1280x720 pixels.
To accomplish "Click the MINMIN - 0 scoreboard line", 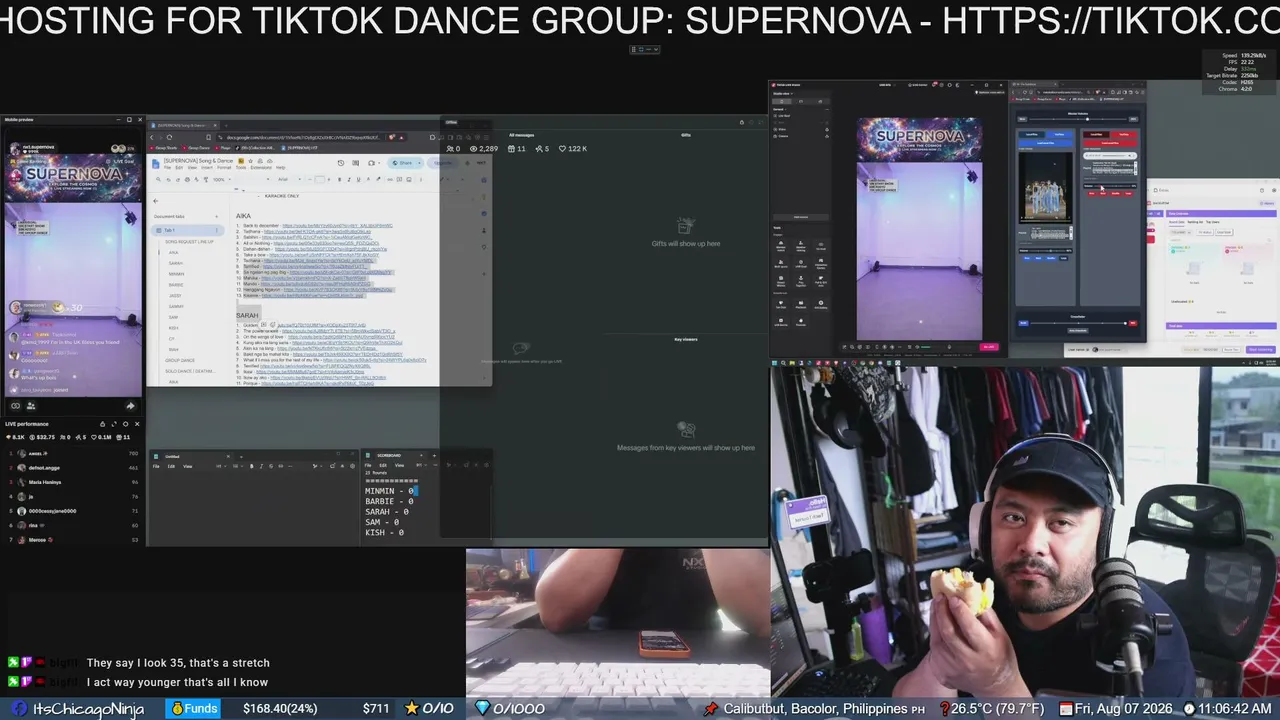I will pyautogui.click(x=389, y=492).
